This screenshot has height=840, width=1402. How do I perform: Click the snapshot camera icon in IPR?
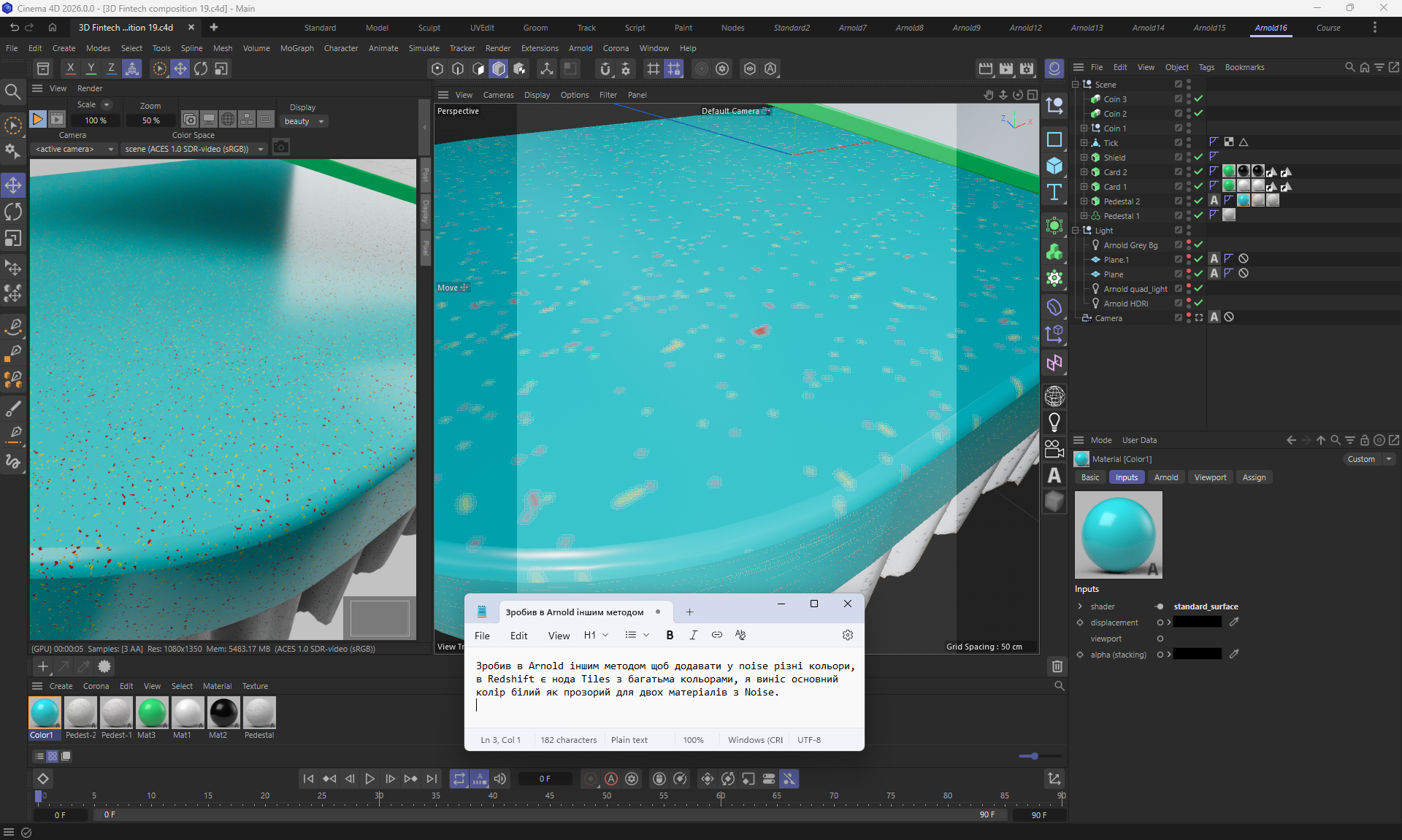(x=281, y=148)
